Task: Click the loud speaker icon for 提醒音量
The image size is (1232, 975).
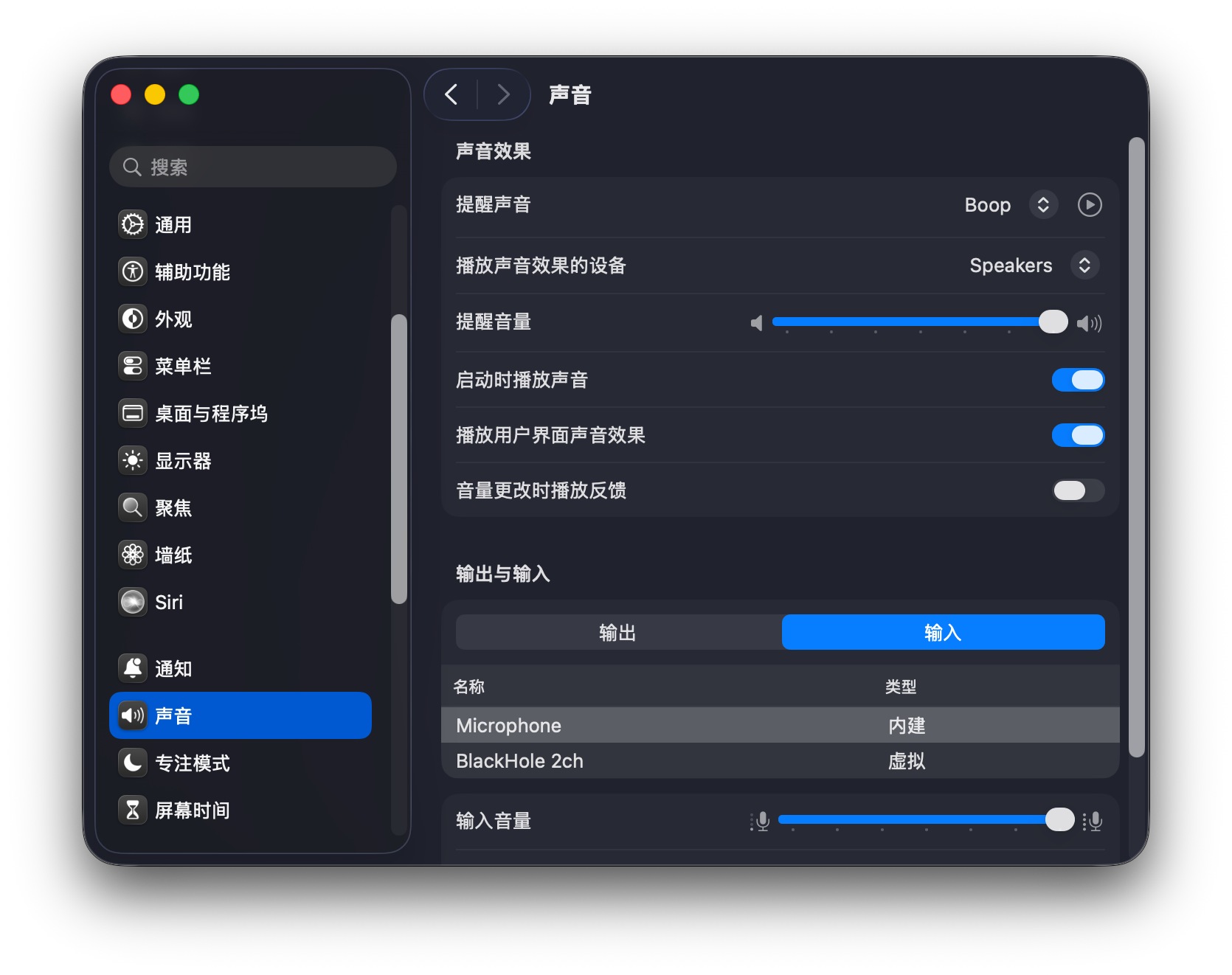Action: click(1089, 323)
